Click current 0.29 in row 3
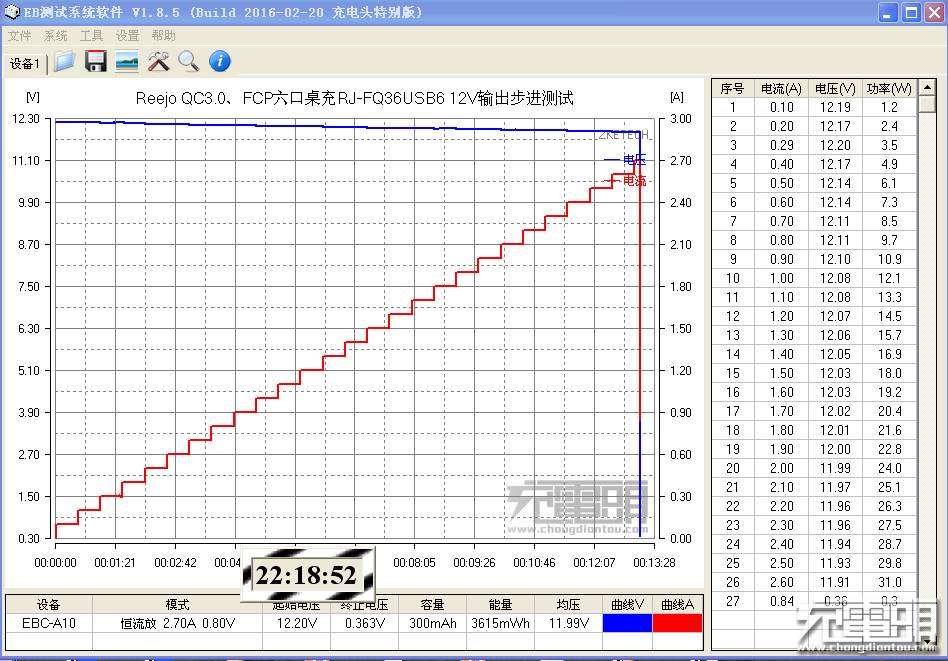The height and width of the screenshot is (661, 948). coord(781,145)
